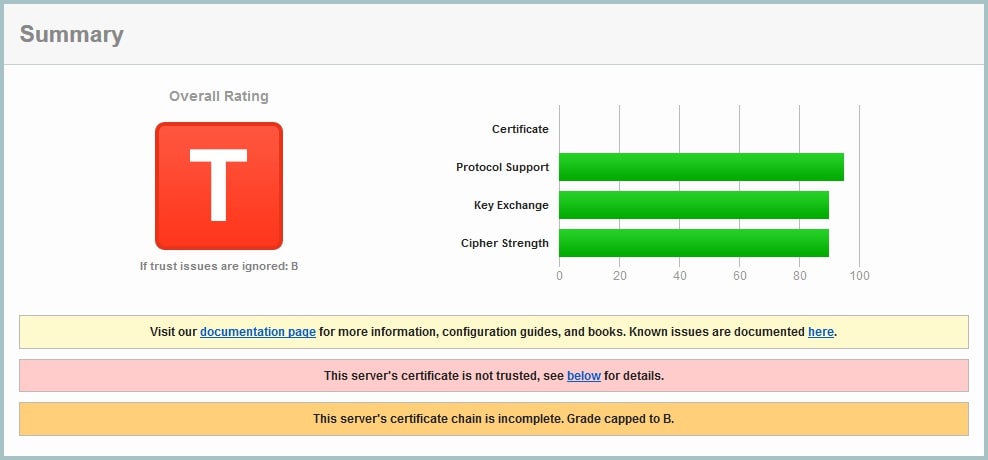Jump to details via 'below' link

583,376
